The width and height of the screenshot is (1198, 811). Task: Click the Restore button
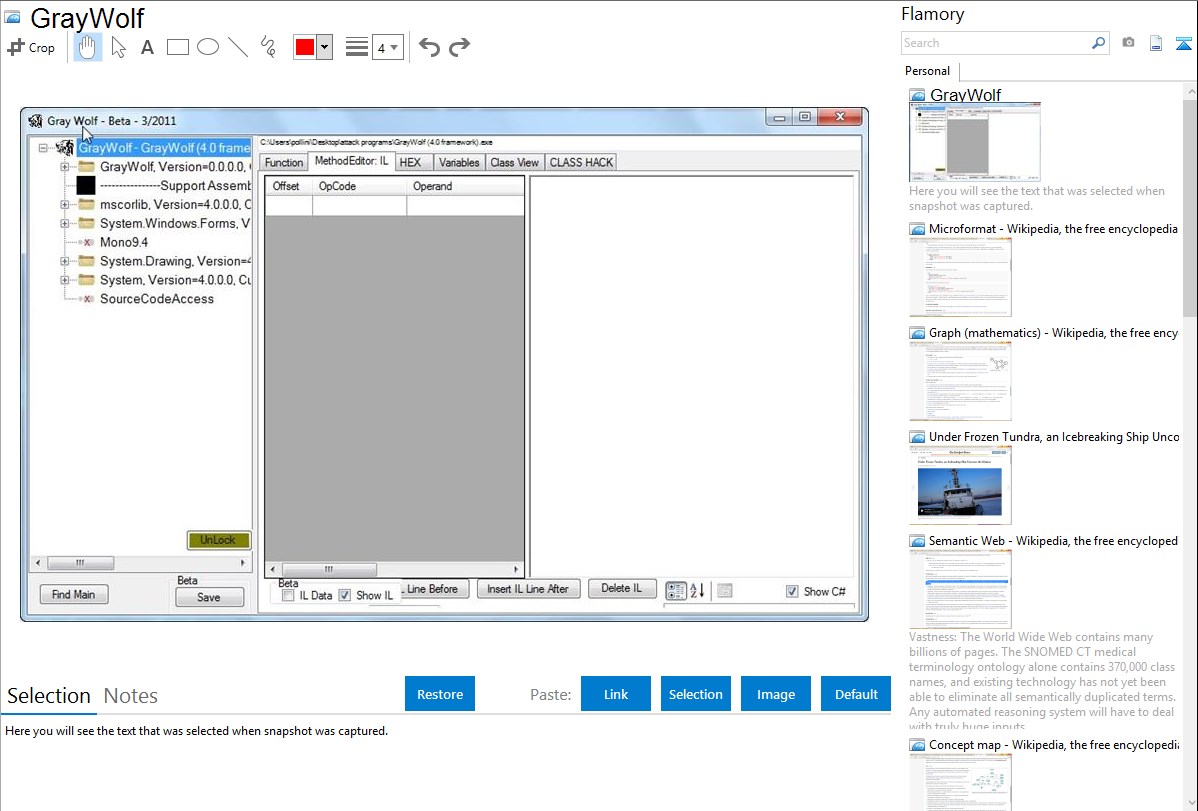click(440, 694)
